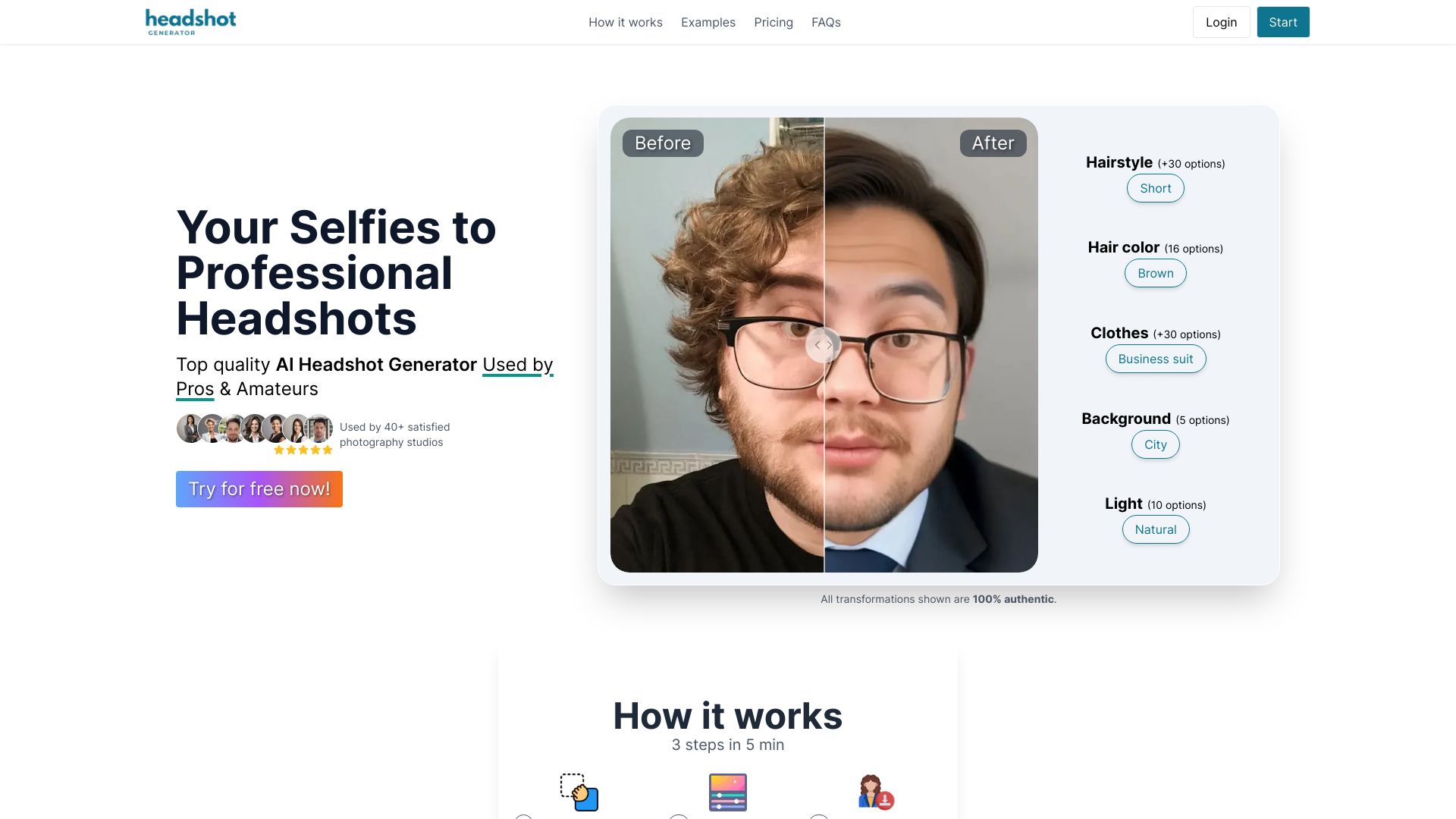The height and width of the screenshot is (819, 1456).
Task: Select Pricing nav menu item
Action: click(774, 22)
